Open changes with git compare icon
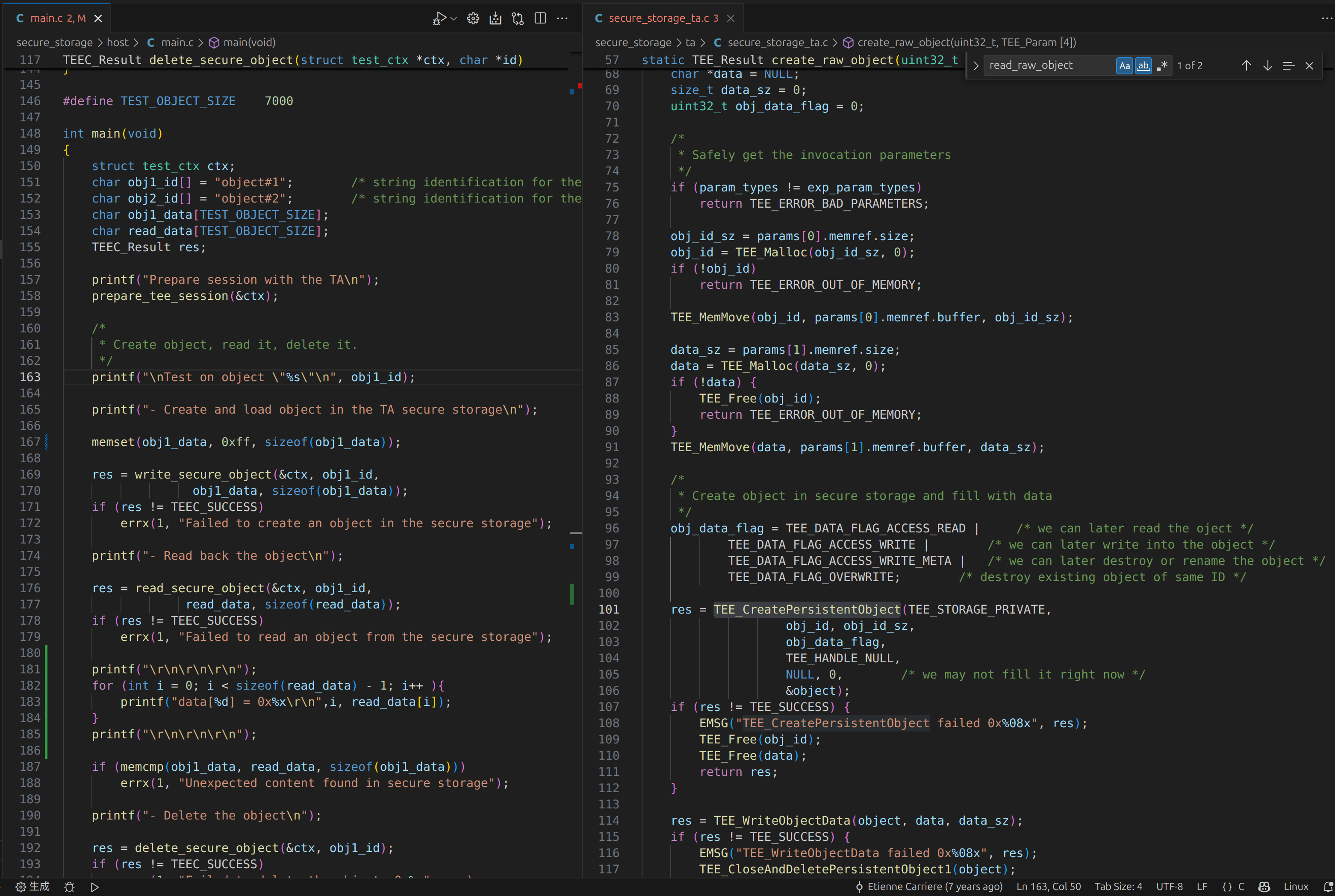 pos(517,18)
